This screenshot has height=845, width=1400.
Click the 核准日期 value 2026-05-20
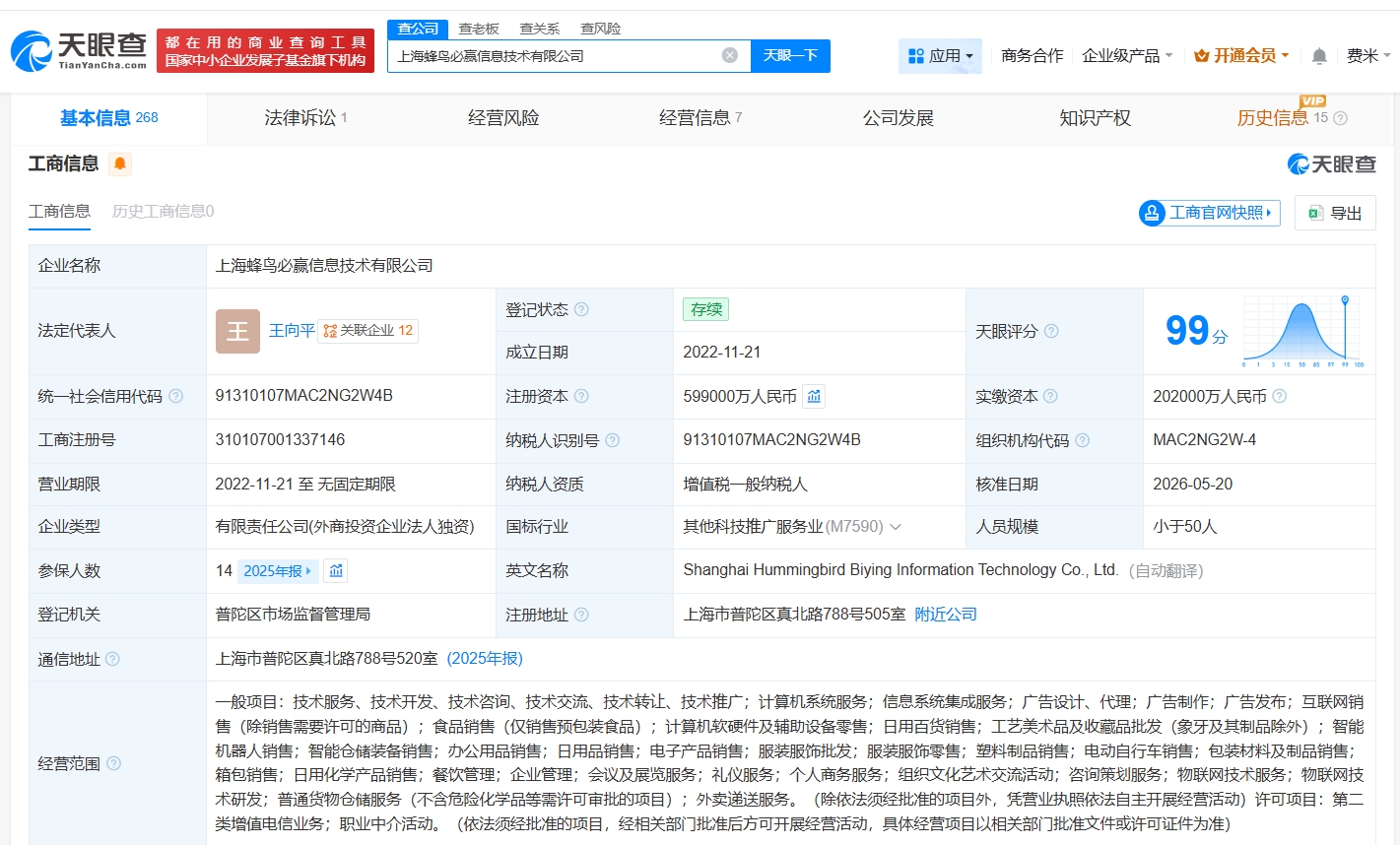(1193, 484)
